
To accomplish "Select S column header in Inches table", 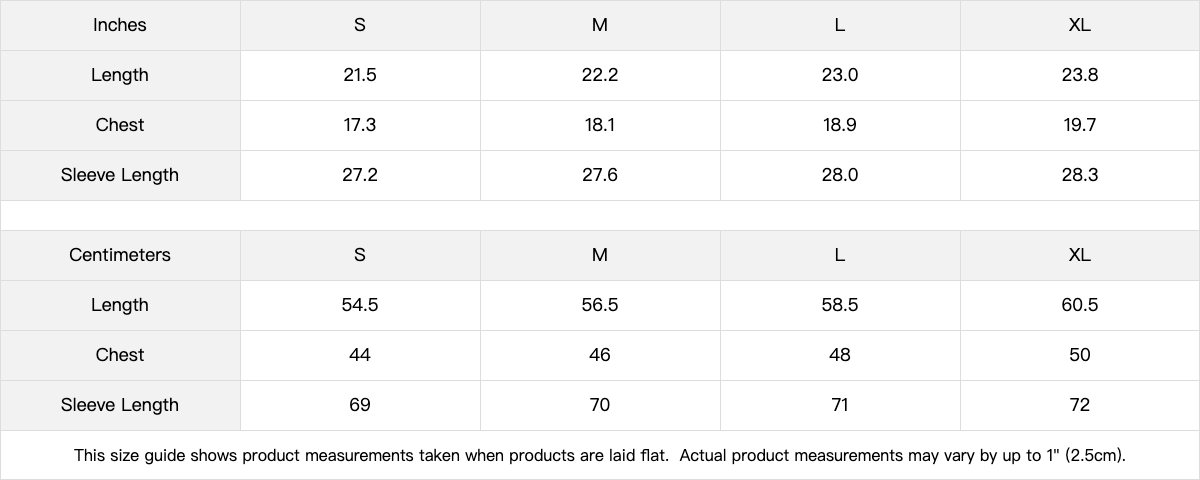I will 360,25.
